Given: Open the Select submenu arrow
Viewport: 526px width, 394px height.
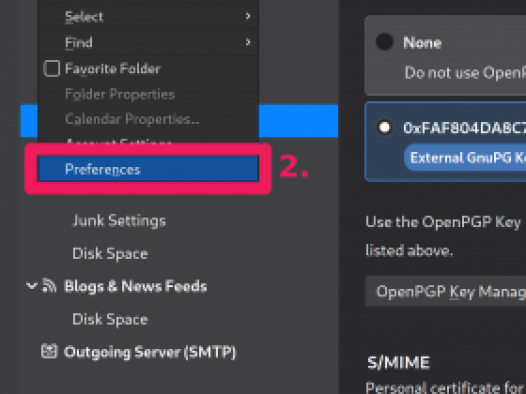Looking at the screenshot, I should 248,16.
